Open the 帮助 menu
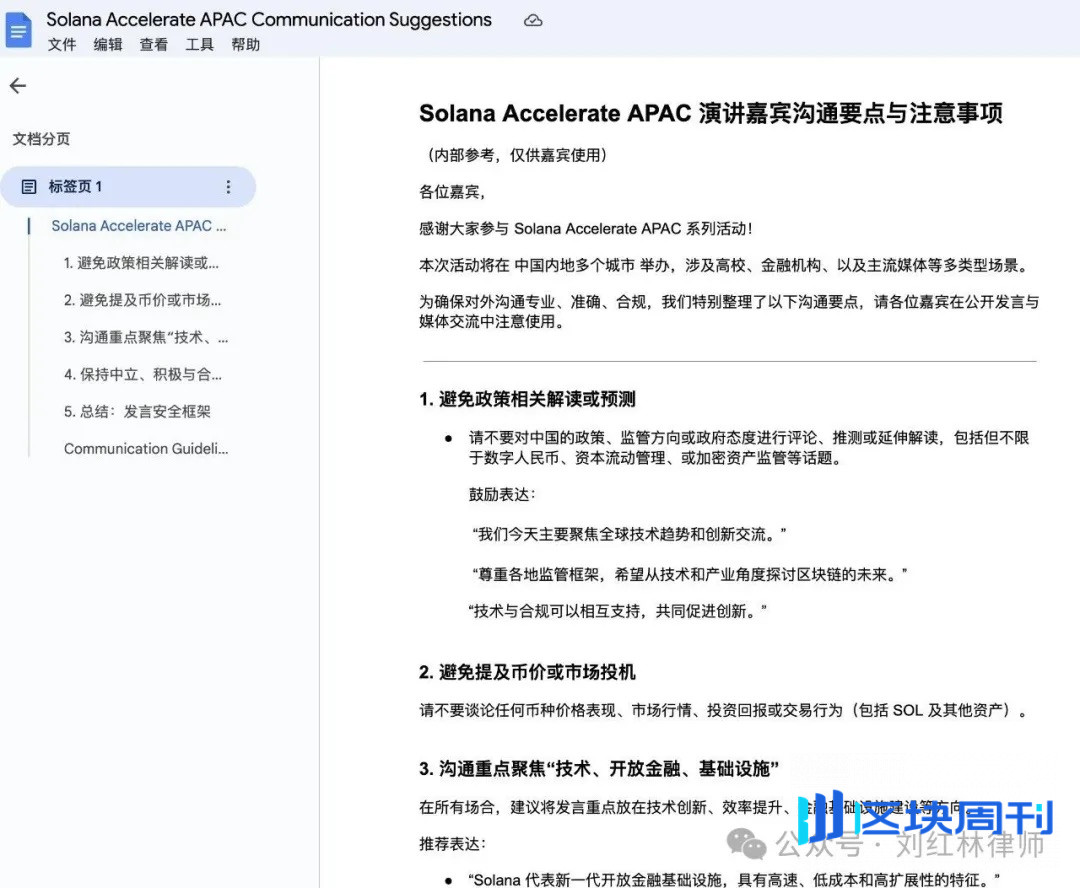This screenshot has height=888, width=1080. [x=245, y=44]
